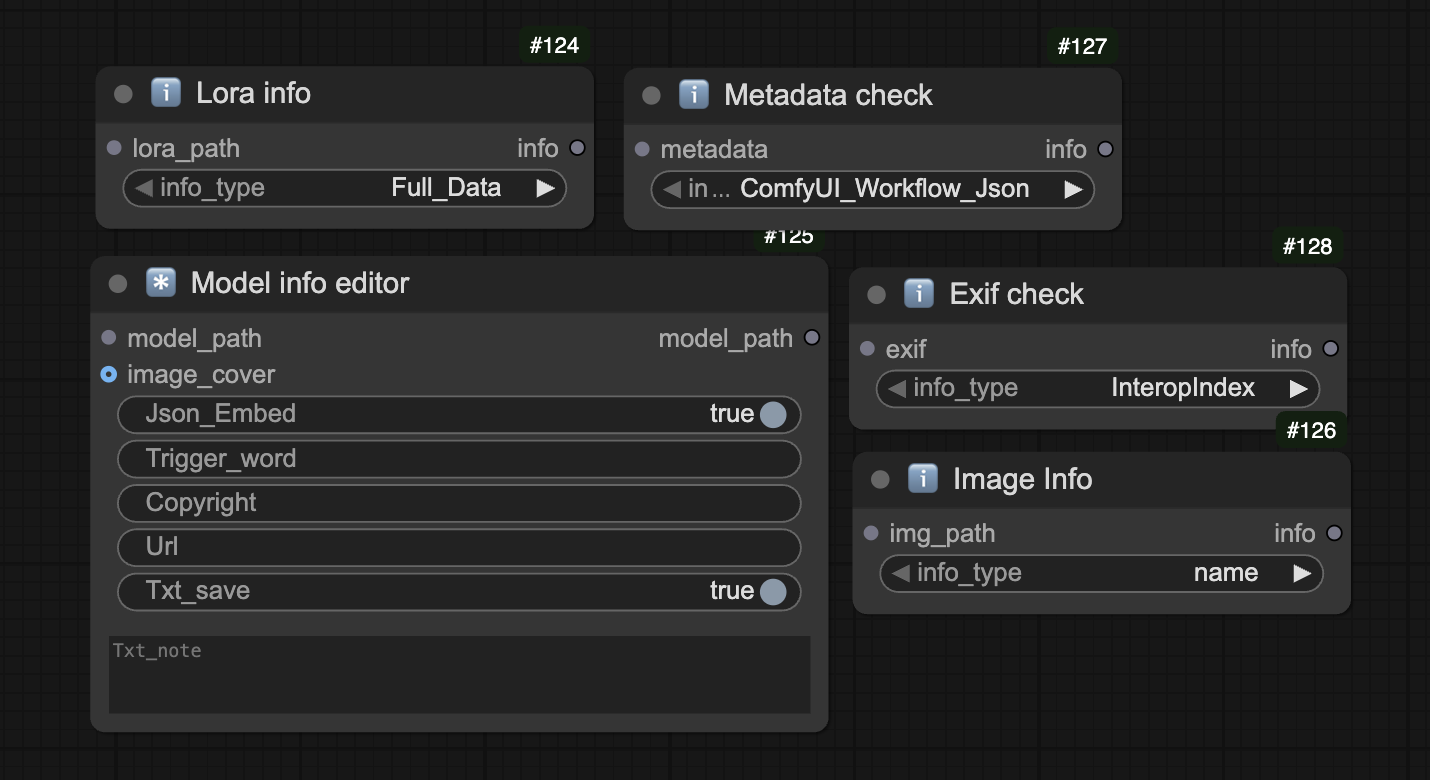This screenshot has width=1430, height=780.
Task: Click the model_path output connector
Action: pos(812,338)
